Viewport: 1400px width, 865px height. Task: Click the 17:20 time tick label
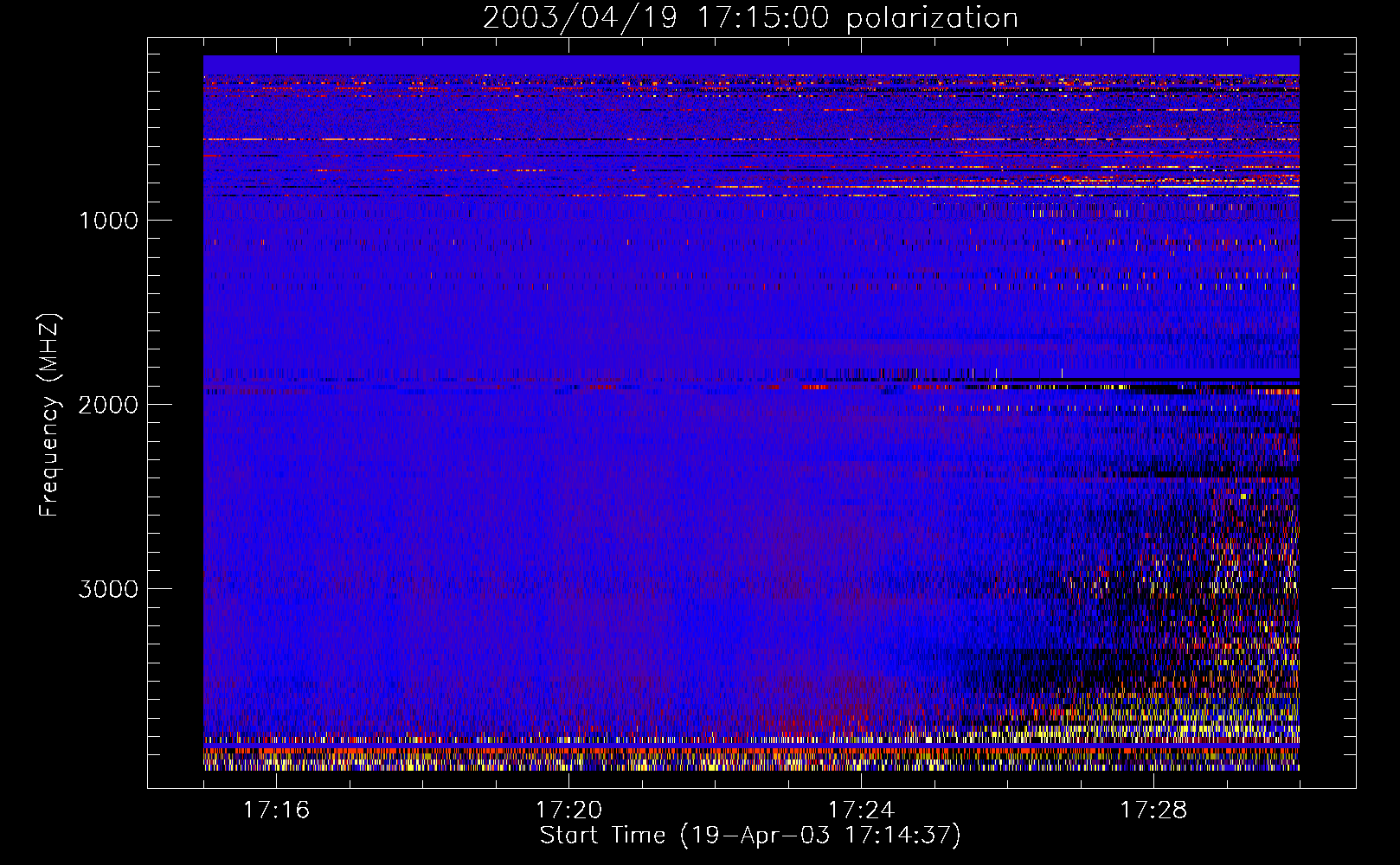point(568,811)
